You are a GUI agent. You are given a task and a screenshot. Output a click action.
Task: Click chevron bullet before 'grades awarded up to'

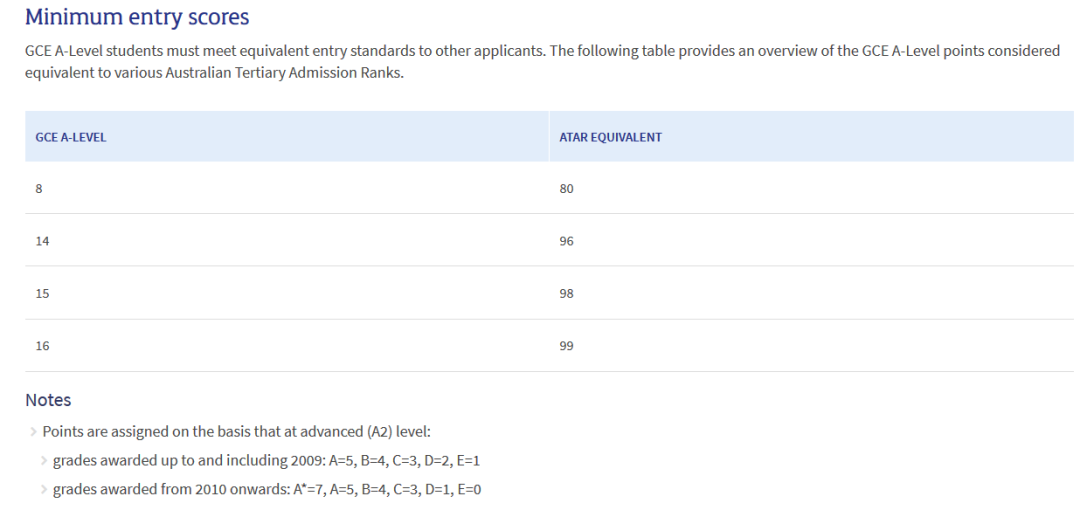coord(44,461)
